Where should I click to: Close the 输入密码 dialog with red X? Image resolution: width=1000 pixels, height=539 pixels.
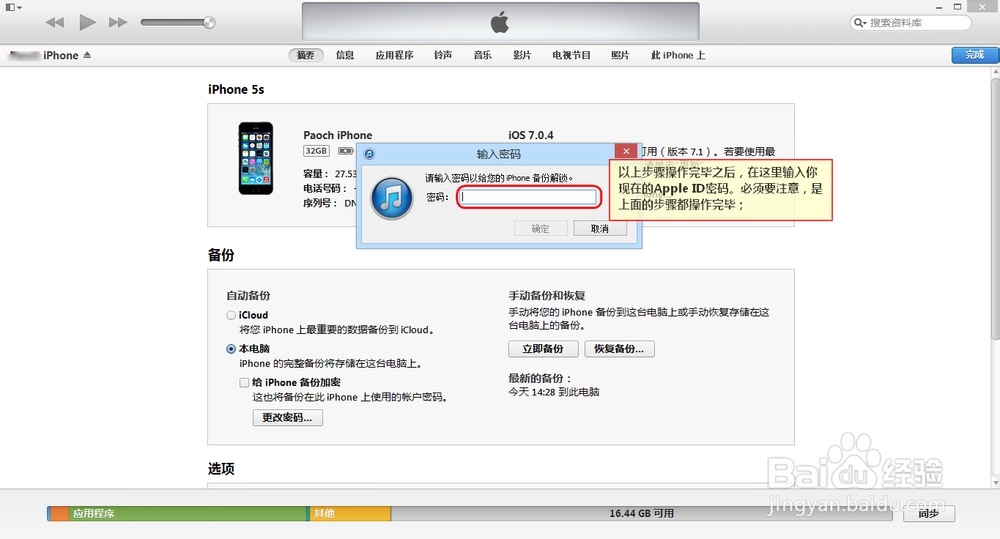coord(626,151)
